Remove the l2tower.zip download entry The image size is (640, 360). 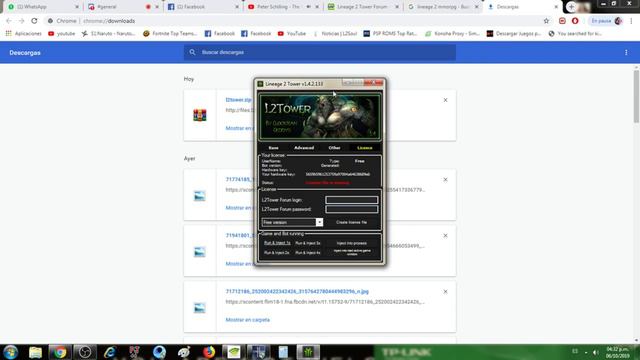pyautogui.click(x=445, y=100)
